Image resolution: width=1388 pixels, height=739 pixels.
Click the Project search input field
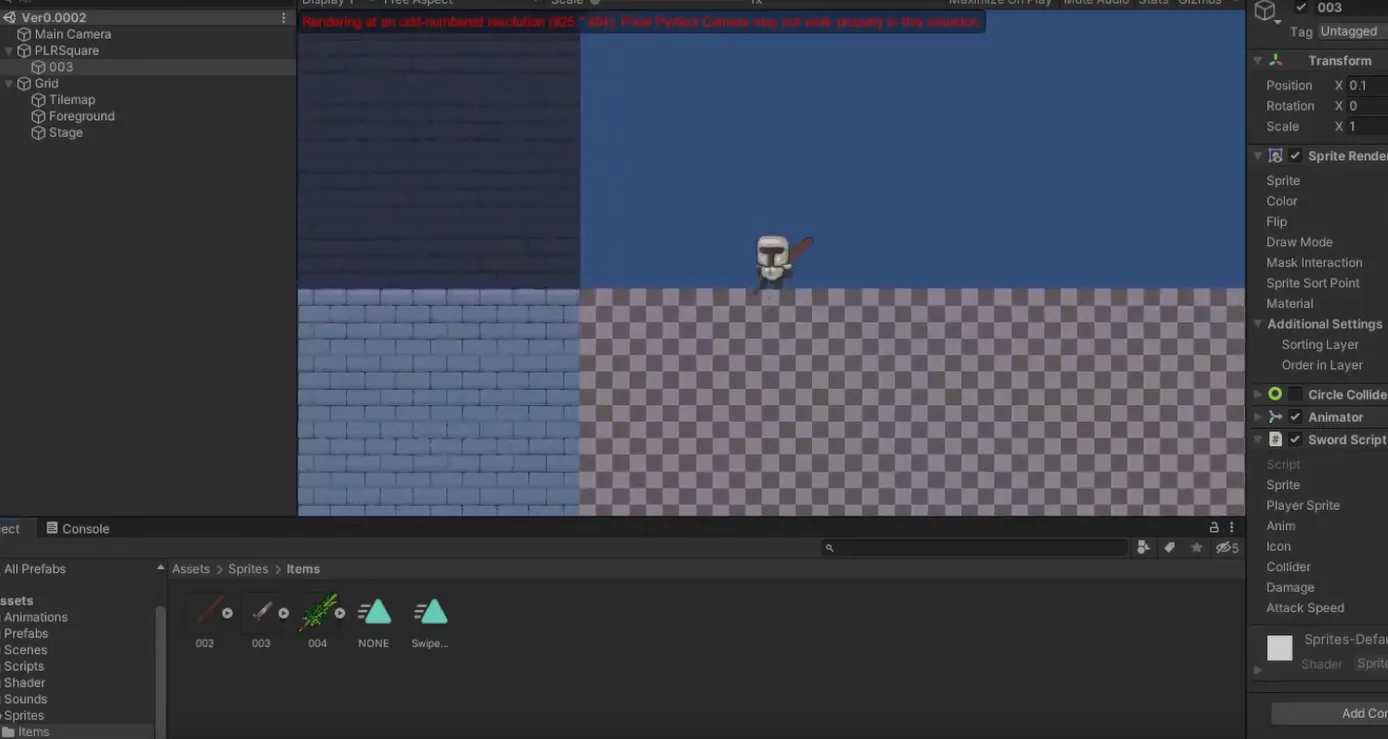coord(980,548)
